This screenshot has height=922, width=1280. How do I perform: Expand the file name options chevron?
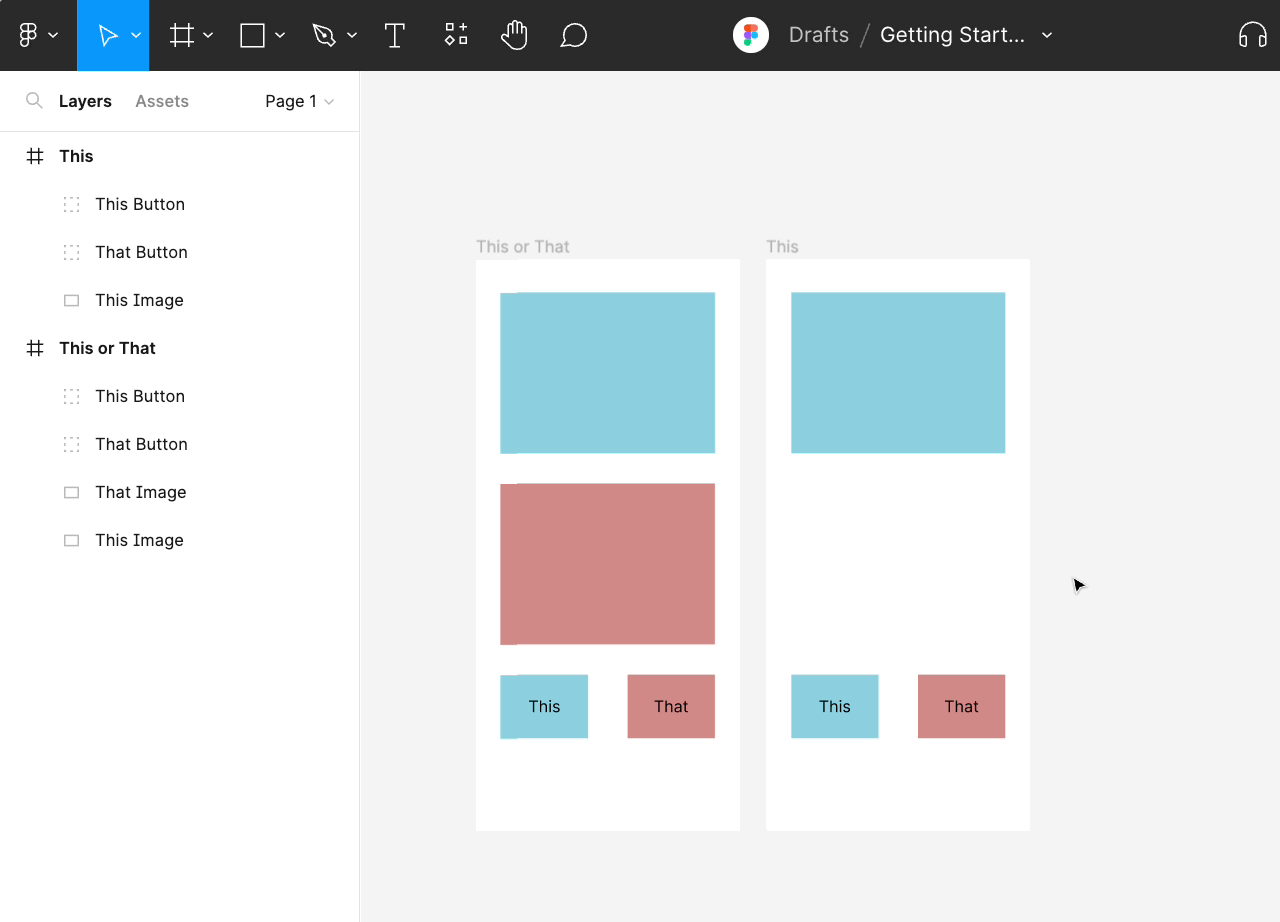coord(1047,35)
